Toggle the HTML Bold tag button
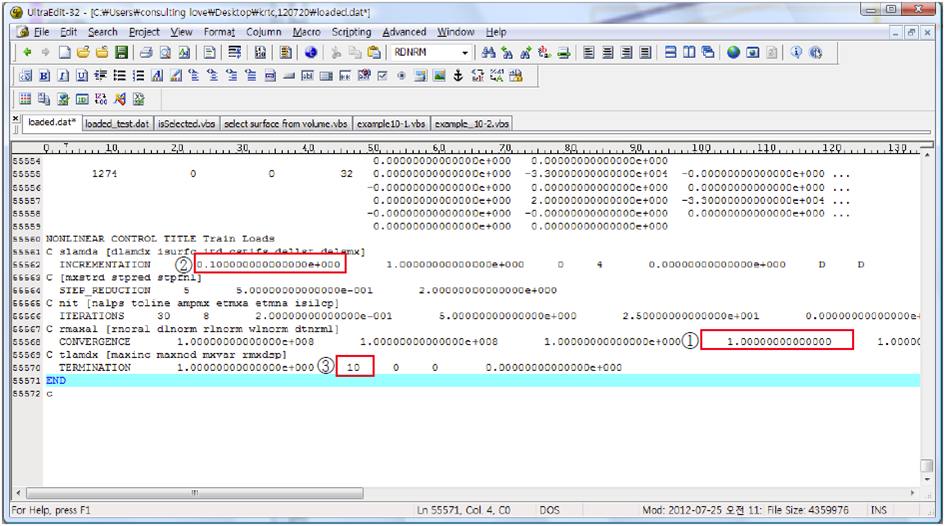 45,76
